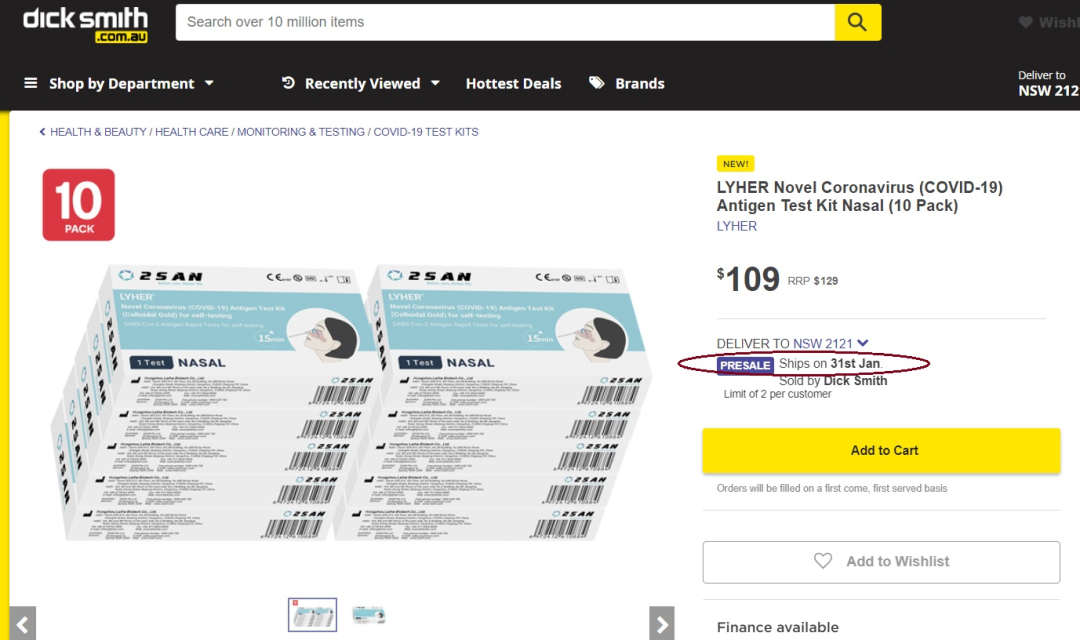1080x640 pixels.
Task: Open the Health & Beauty breadcrumb
Action: pos(98,132)
